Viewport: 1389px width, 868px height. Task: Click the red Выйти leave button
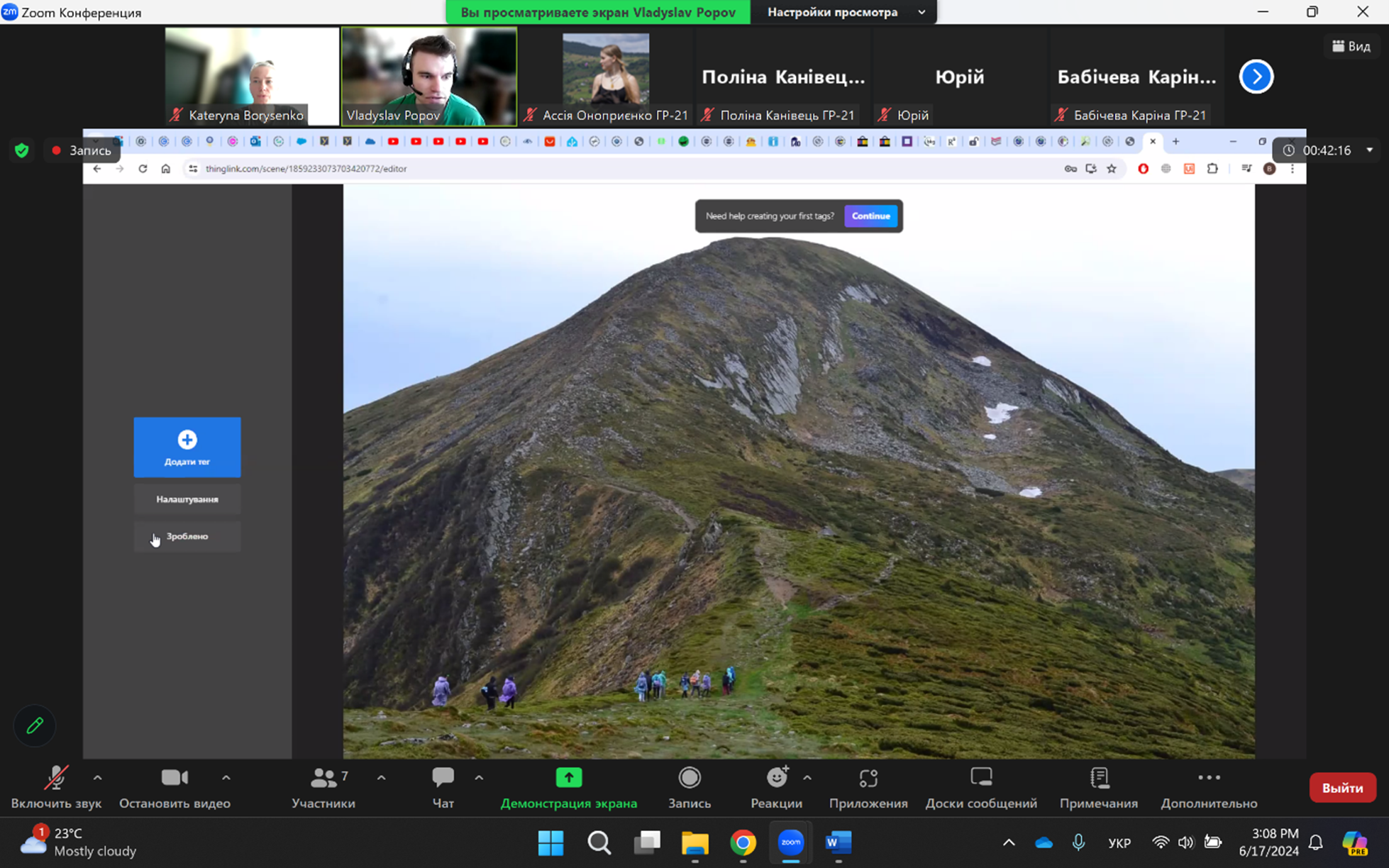tap(1342, 788)
